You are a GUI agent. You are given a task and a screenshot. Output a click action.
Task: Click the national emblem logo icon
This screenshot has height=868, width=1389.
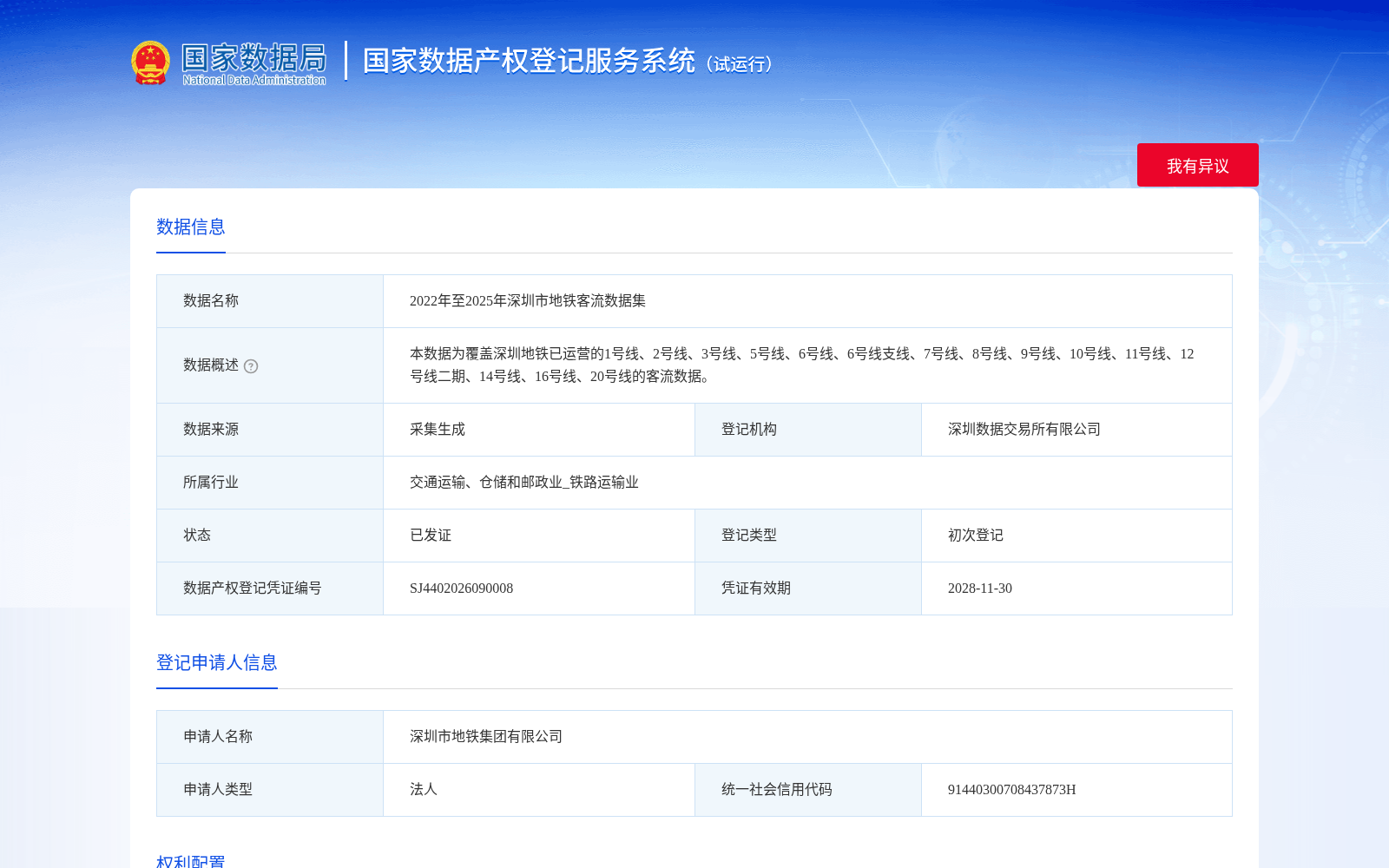coord(150,62)
